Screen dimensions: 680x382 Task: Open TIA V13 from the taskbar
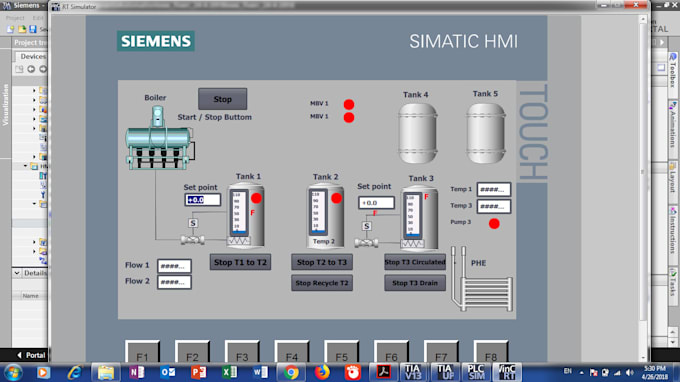click(x=413, y=372)
